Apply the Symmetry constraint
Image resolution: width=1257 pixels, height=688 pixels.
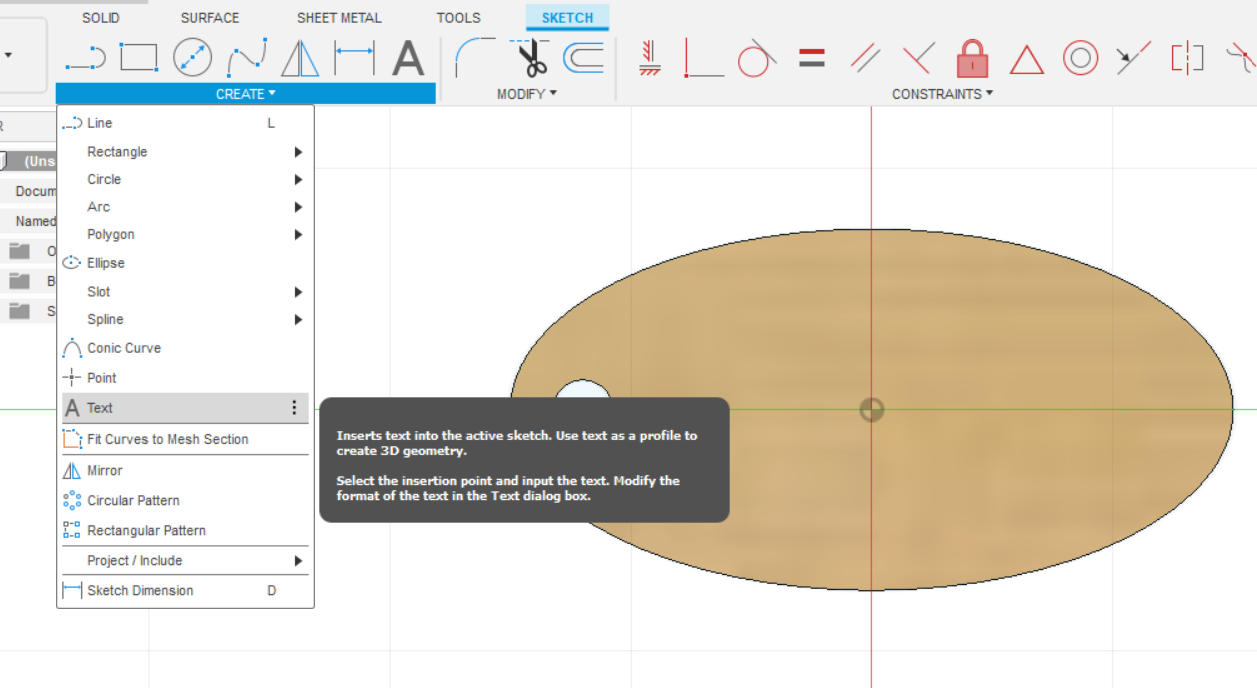(x=1188, y=58)
